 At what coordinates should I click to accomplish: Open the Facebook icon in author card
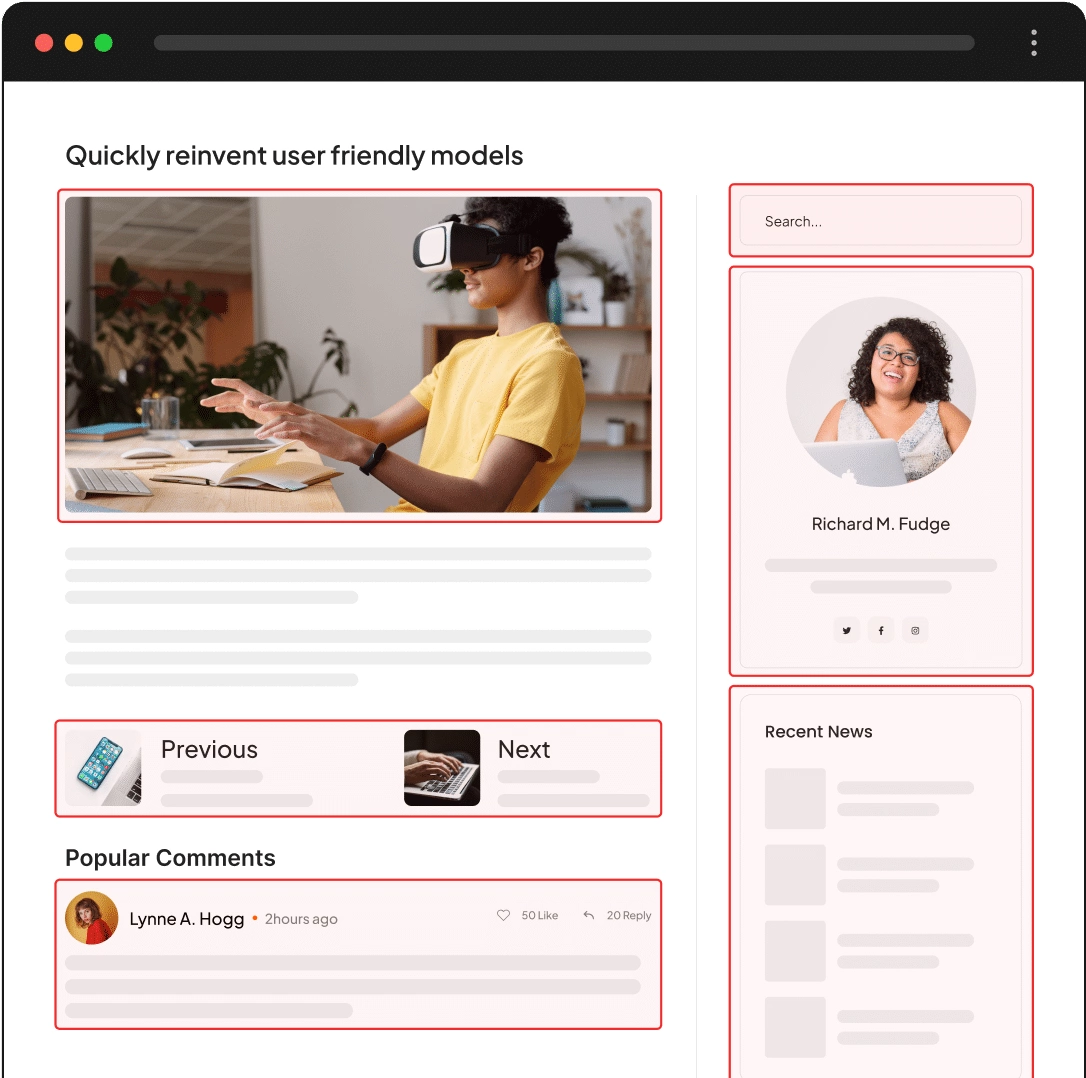880,630
